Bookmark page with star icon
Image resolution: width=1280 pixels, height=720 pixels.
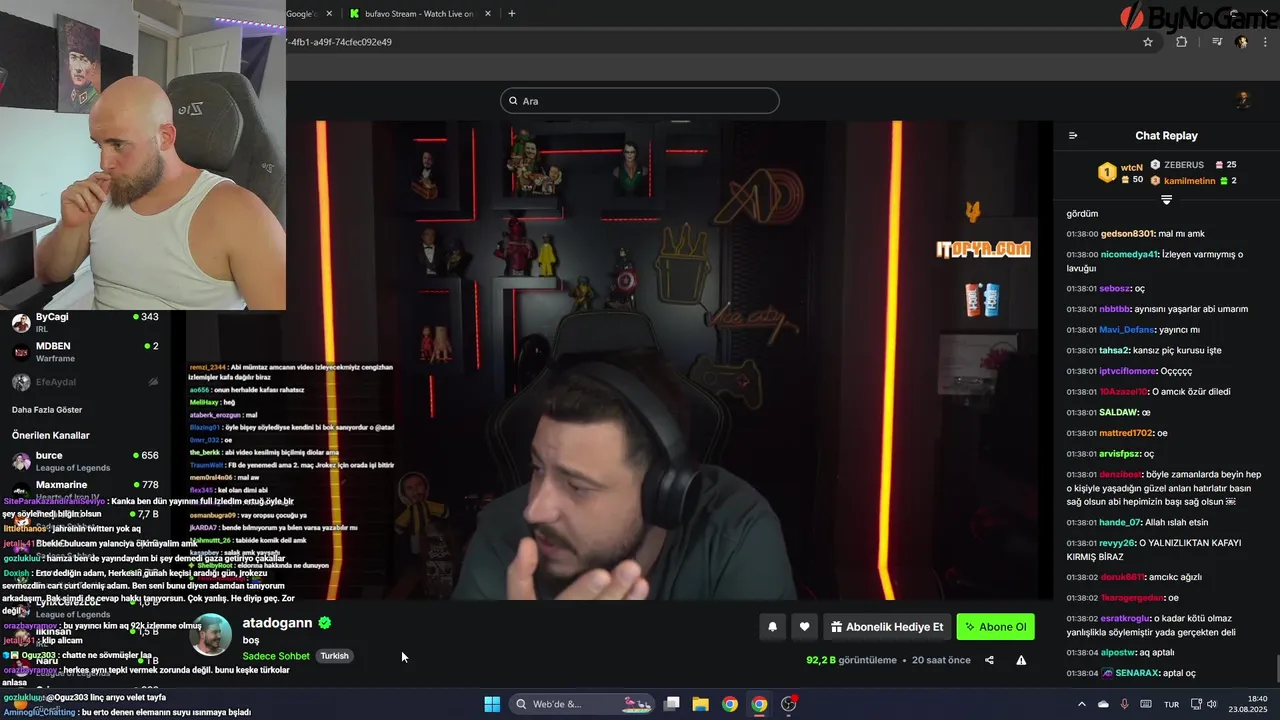[1148, 42]
